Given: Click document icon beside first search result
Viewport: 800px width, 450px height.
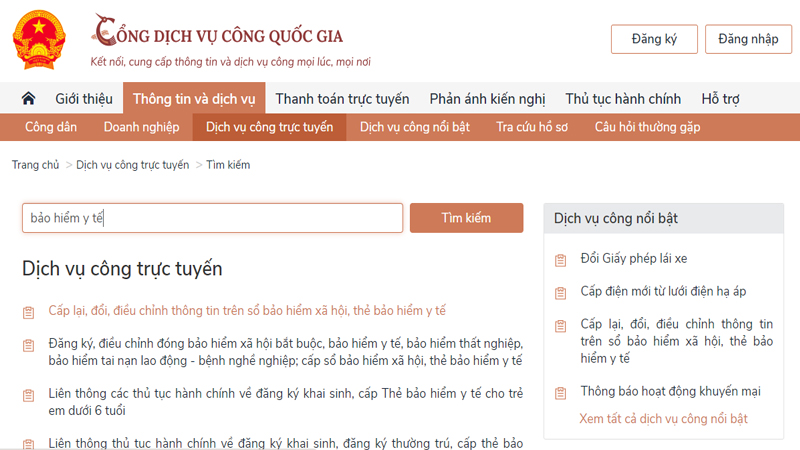Looking at the screenshot, I should click(x=29, y=312).
